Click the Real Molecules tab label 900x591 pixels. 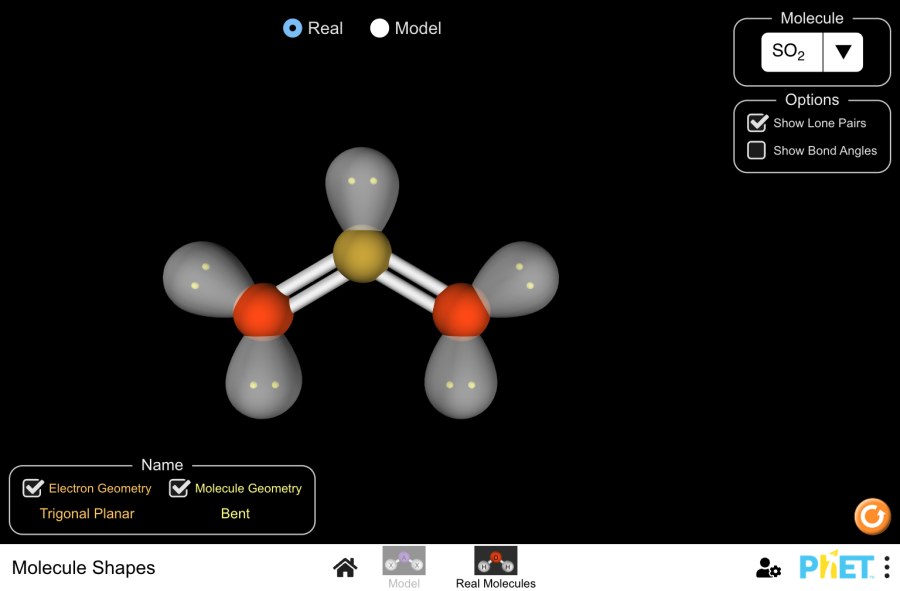coord(495,583)
